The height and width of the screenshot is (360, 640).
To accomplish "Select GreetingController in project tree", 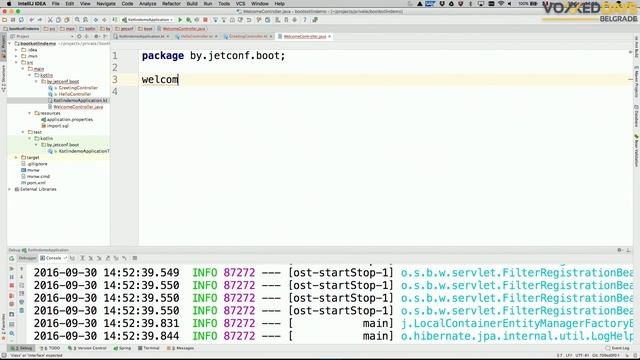I will click(x=78, y=88).
